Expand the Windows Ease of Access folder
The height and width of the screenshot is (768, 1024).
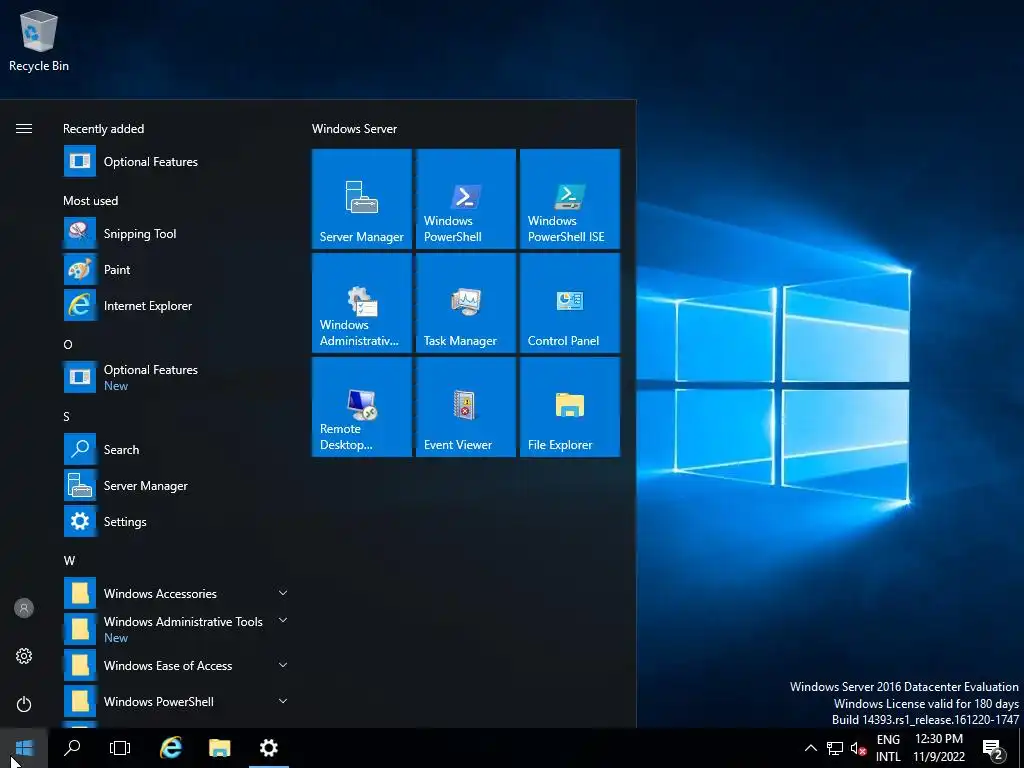(x=176, y=665)
